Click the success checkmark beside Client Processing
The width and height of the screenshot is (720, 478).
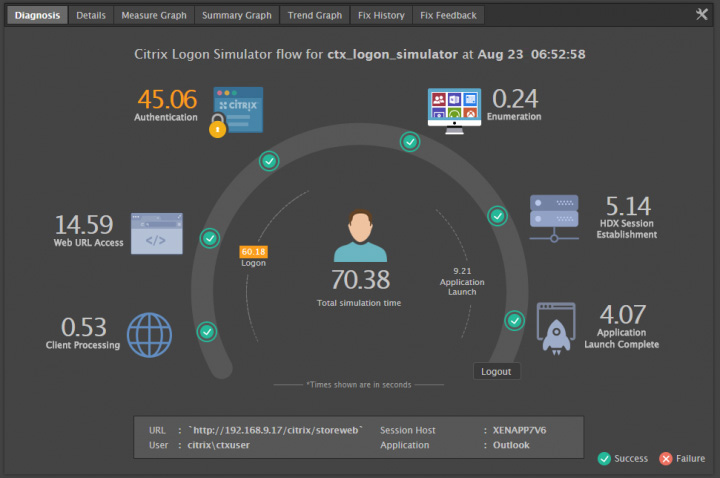click(x=207, y=332)
